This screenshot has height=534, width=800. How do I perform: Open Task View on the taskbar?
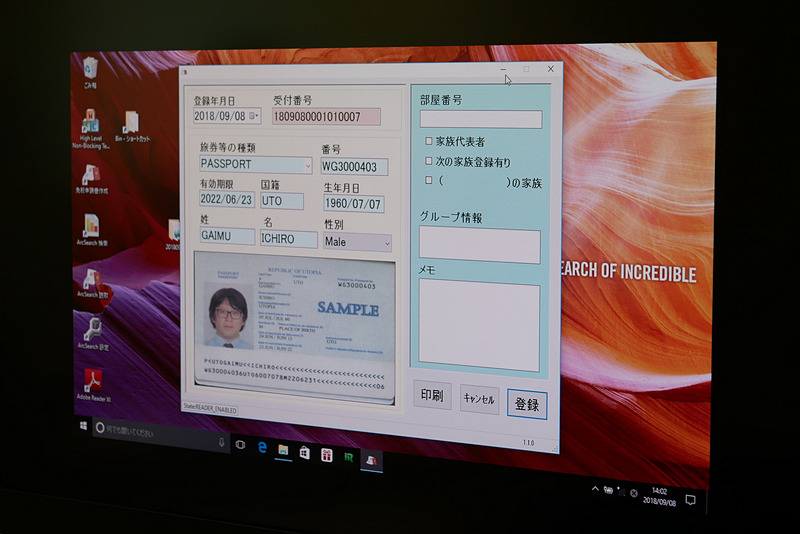pos(240,445)
